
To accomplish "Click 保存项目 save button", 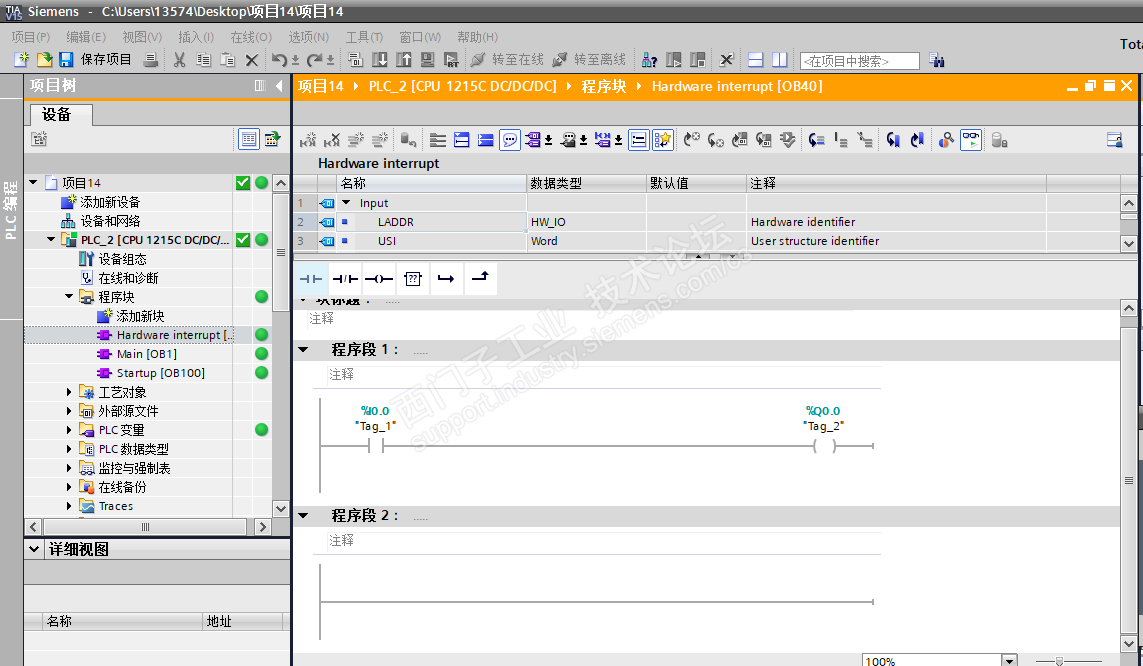I will coord(96,60).
